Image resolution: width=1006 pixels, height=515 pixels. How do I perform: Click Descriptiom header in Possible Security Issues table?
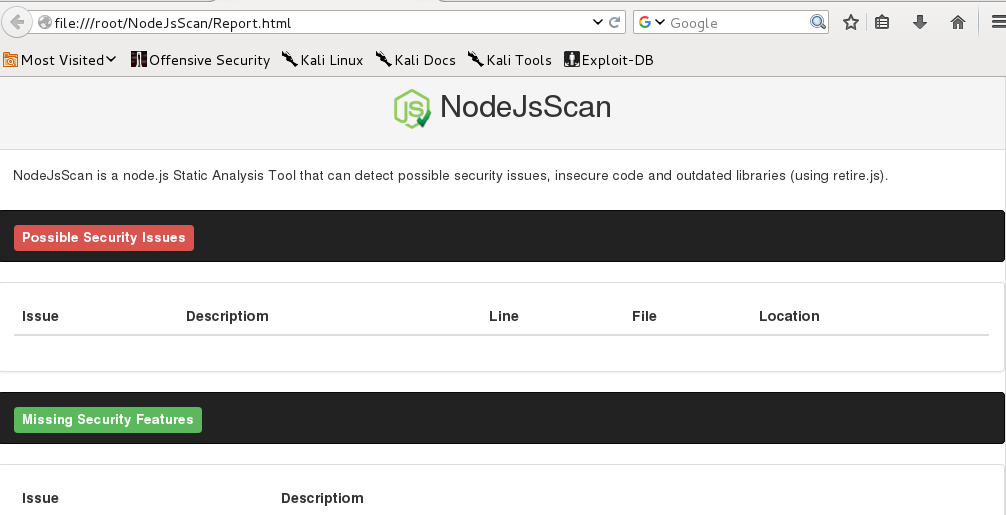click(227, 316)
